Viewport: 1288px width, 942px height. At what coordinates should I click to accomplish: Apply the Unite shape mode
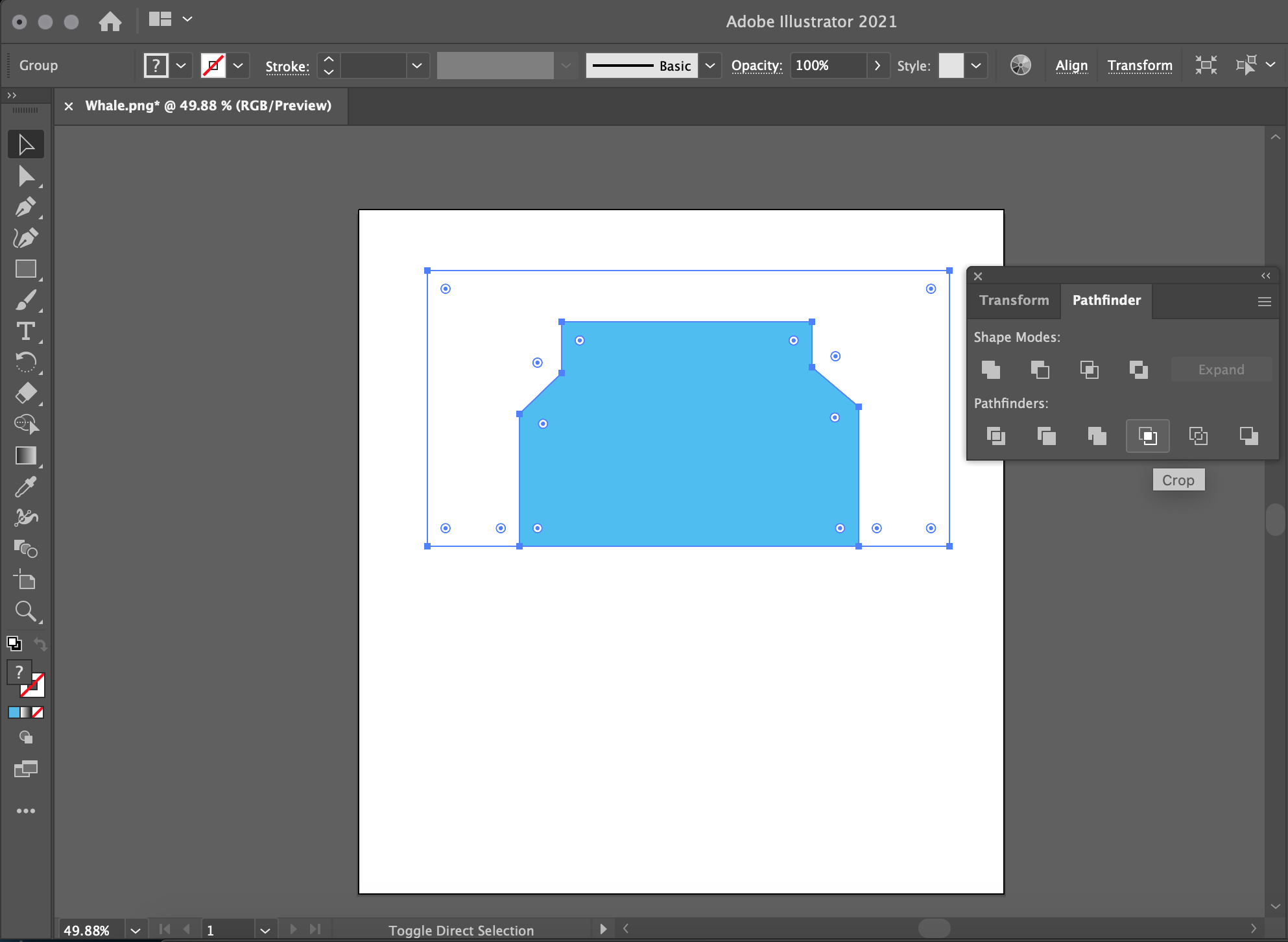pyautogui.click(x=990, y=369)
